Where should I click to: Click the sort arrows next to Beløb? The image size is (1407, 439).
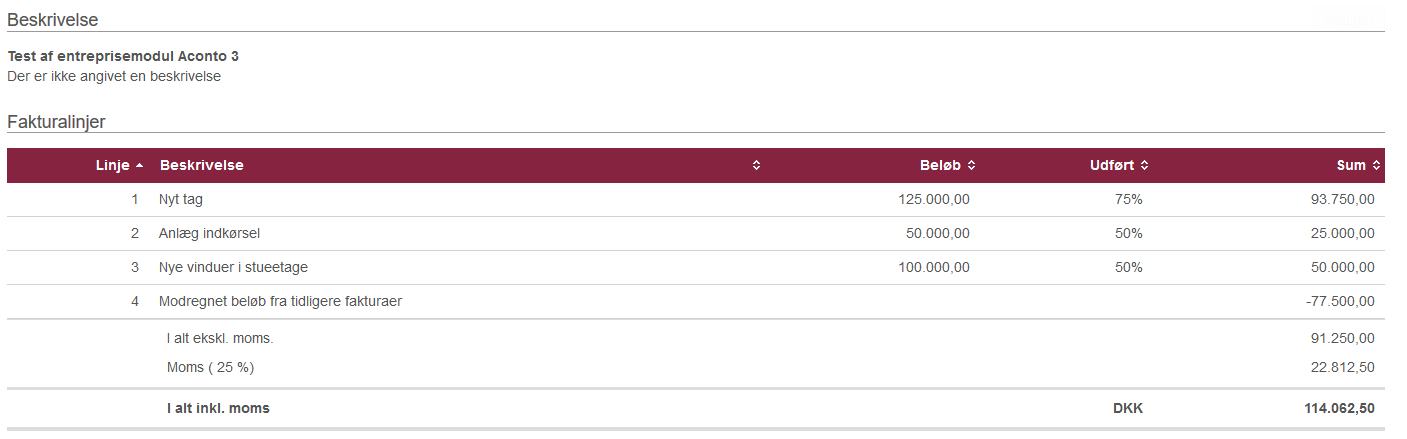[972, 166]
